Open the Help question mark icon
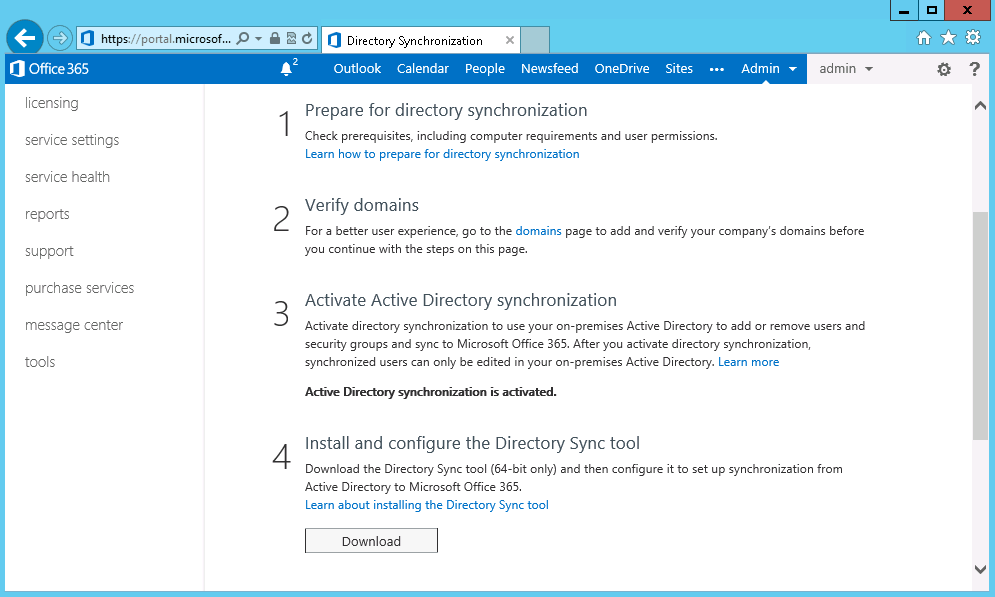The width and height of the screenshot is (995, 597). point(975,69)
